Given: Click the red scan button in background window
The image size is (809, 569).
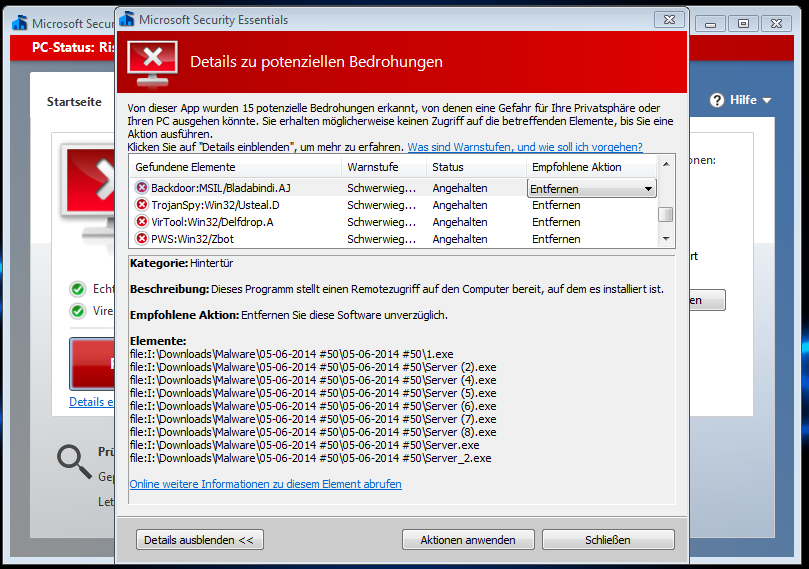Looking at the screenshot, I should coord(92,364).
